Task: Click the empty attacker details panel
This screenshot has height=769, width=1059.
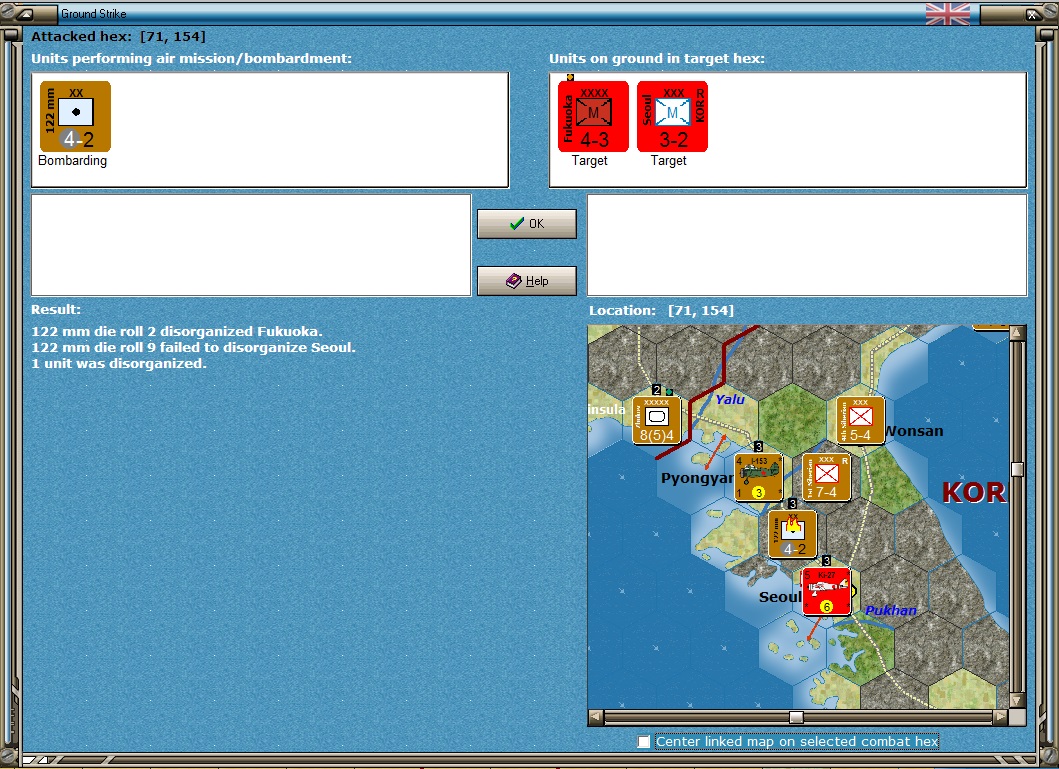Action: pos(251,245)
